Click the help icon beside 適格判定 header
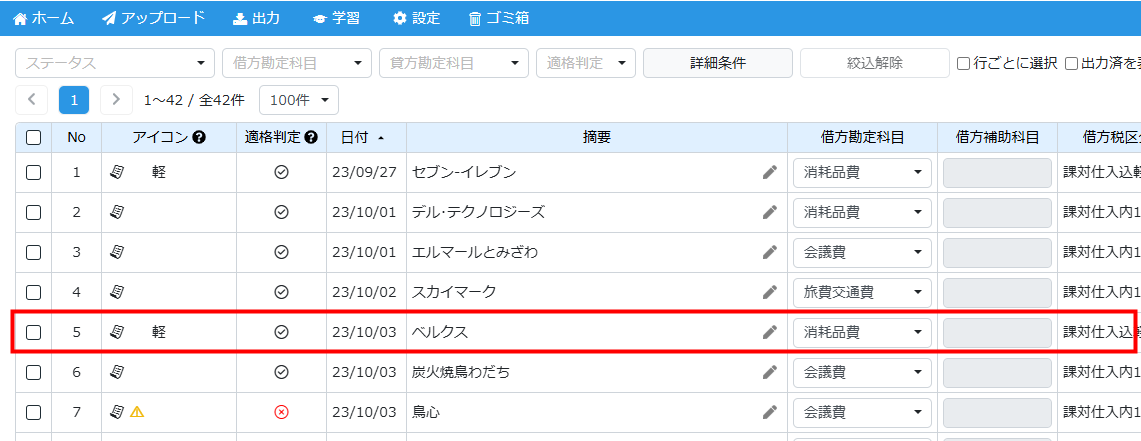Viewport: 1141px width, 441px height. pyautogui.click(x=311, y=138)
